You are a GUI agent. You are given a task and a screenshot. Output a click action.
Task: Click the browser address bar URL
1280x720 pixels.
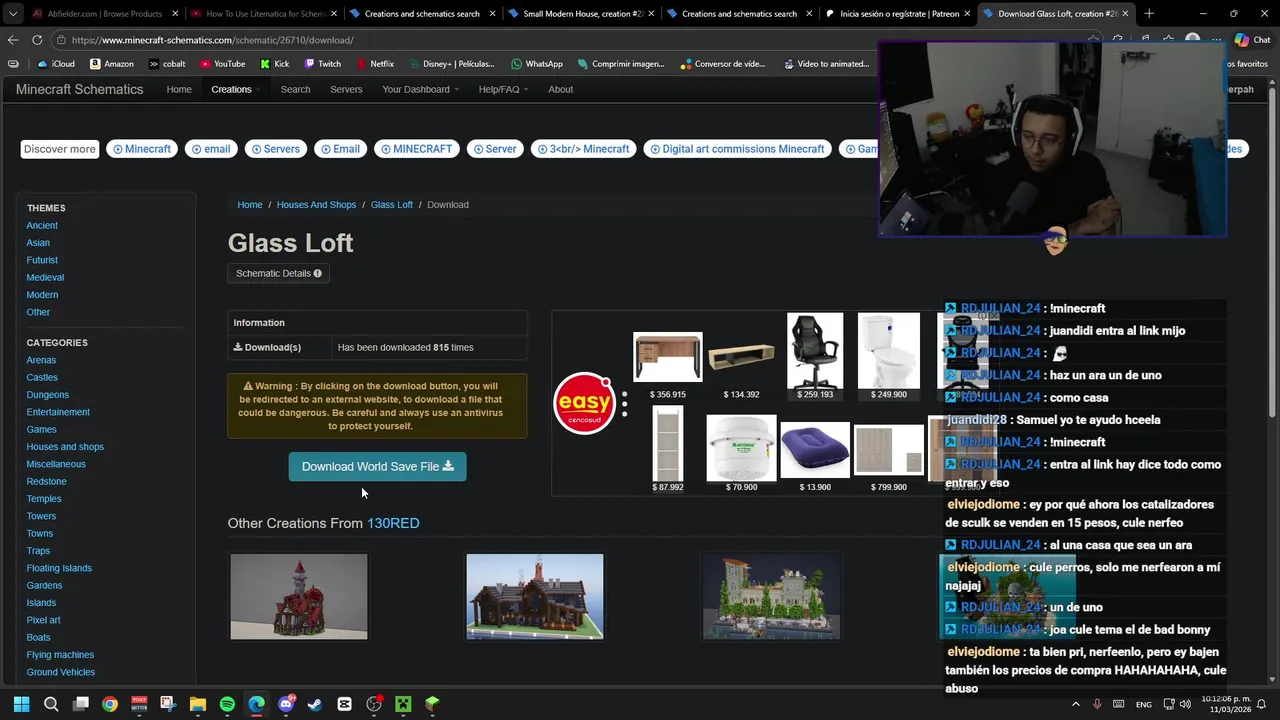pyautogui.click(x=213, y=40)
